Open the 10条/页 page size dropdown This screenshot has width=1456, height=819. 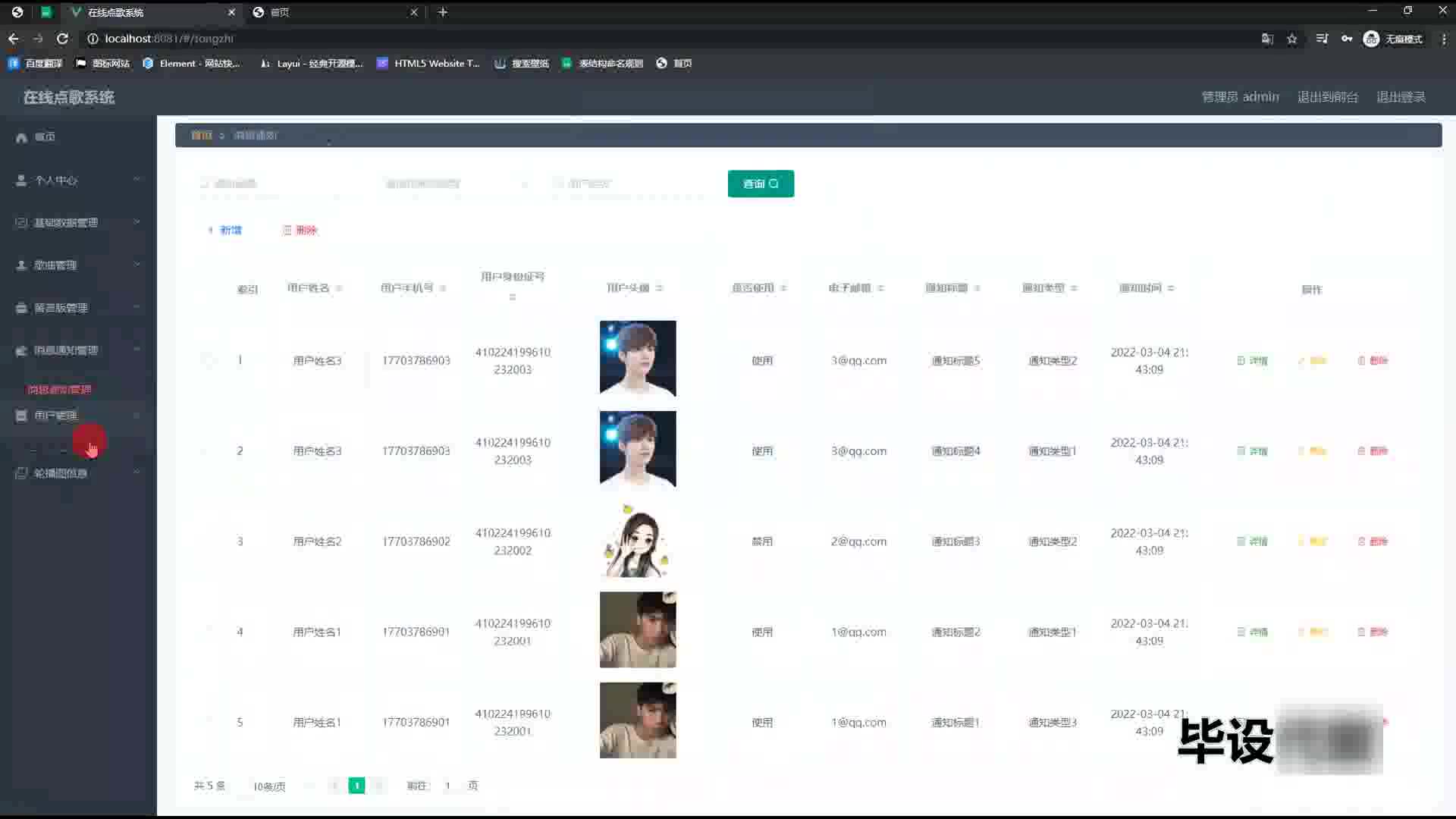[269, 786]
